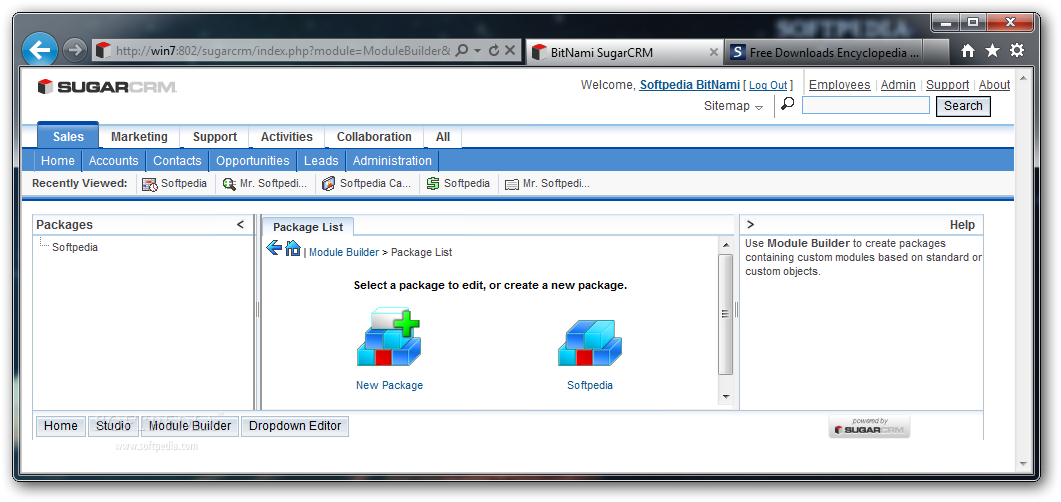Open the Sitemap dropdown
The height and width of the screenshot is (502, 1061).
pos(733,106)
